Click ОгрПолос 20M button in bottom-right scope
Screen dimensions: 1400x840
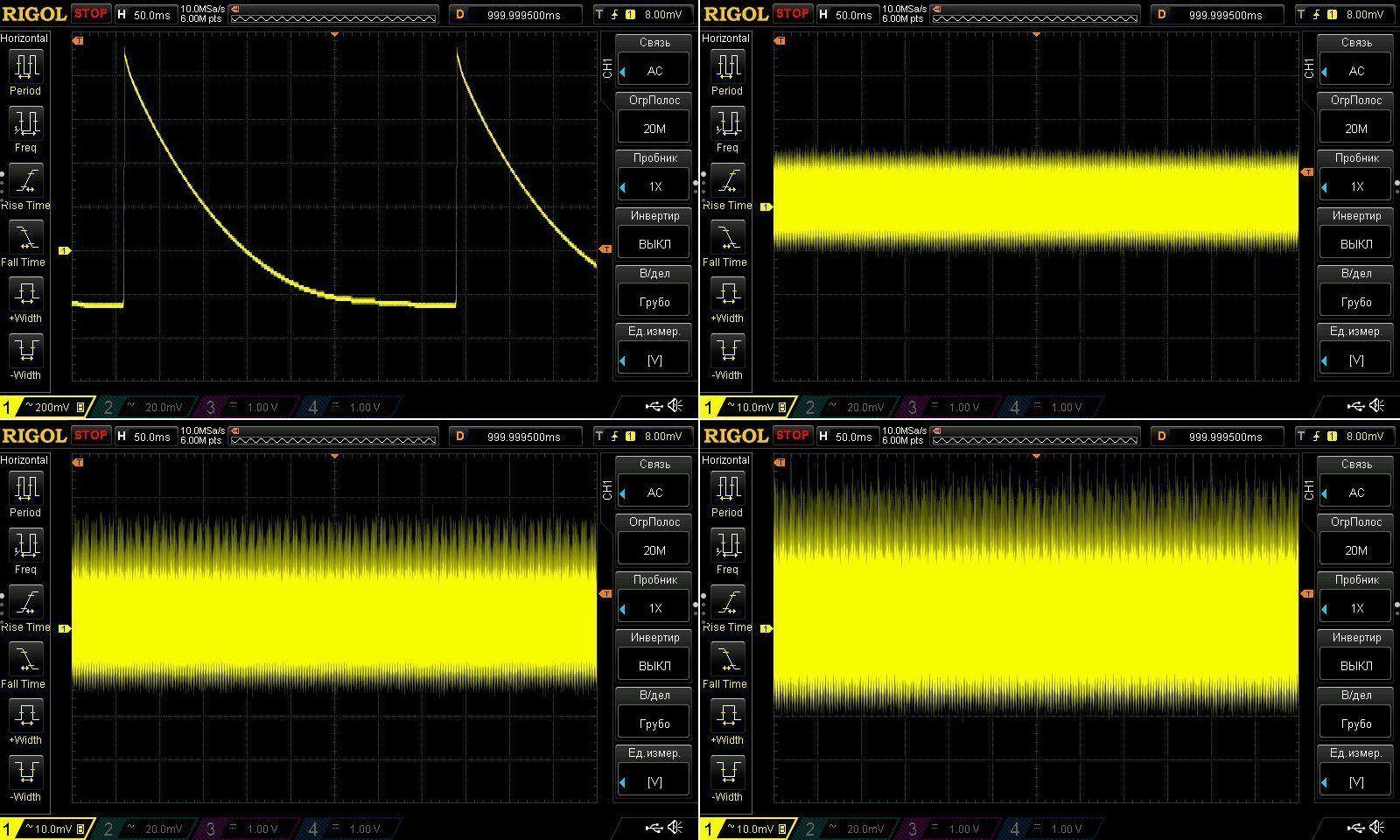coord(1355,550)
